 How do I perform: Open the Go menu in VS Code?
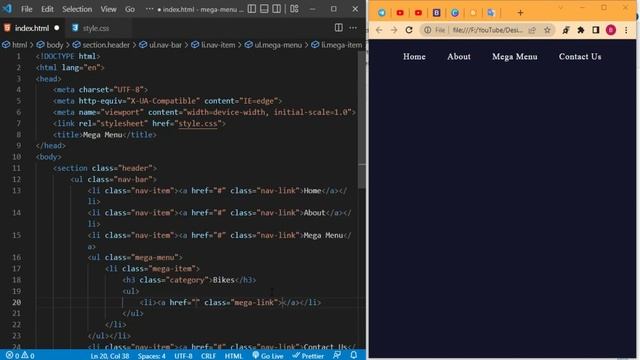(x=130, y=9)
